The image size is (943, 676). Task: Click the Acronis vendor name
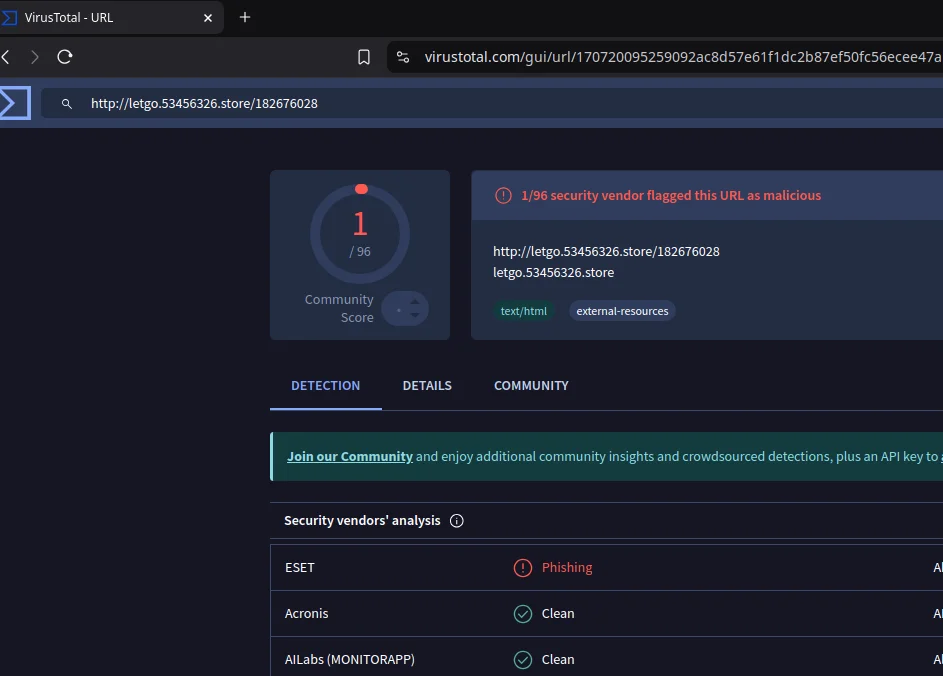[x=307, y=613]
